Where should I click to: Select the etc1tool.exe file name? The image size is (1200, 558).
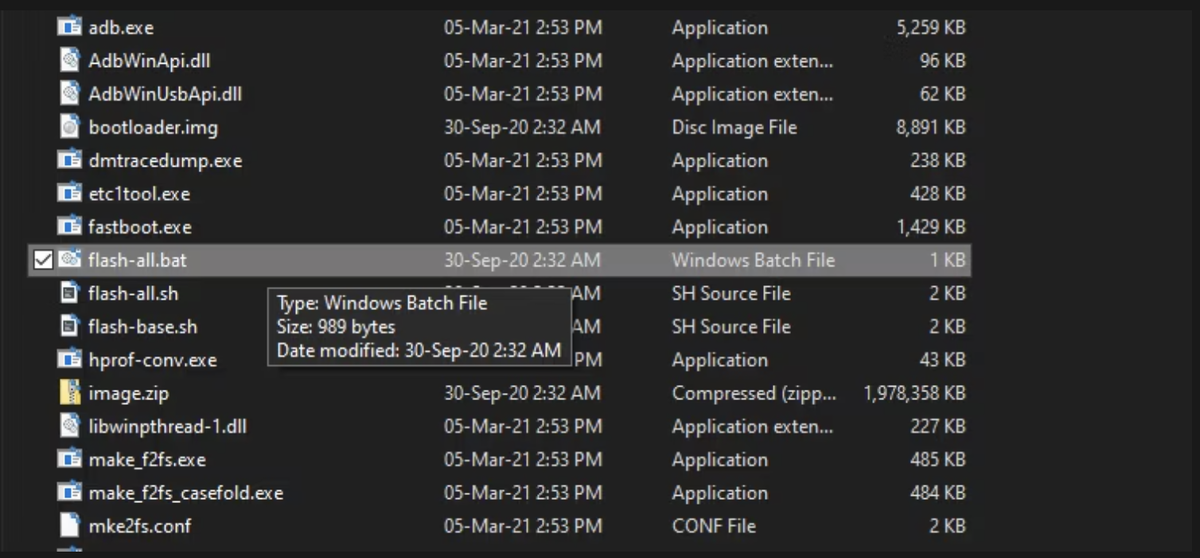click(139, 194)
